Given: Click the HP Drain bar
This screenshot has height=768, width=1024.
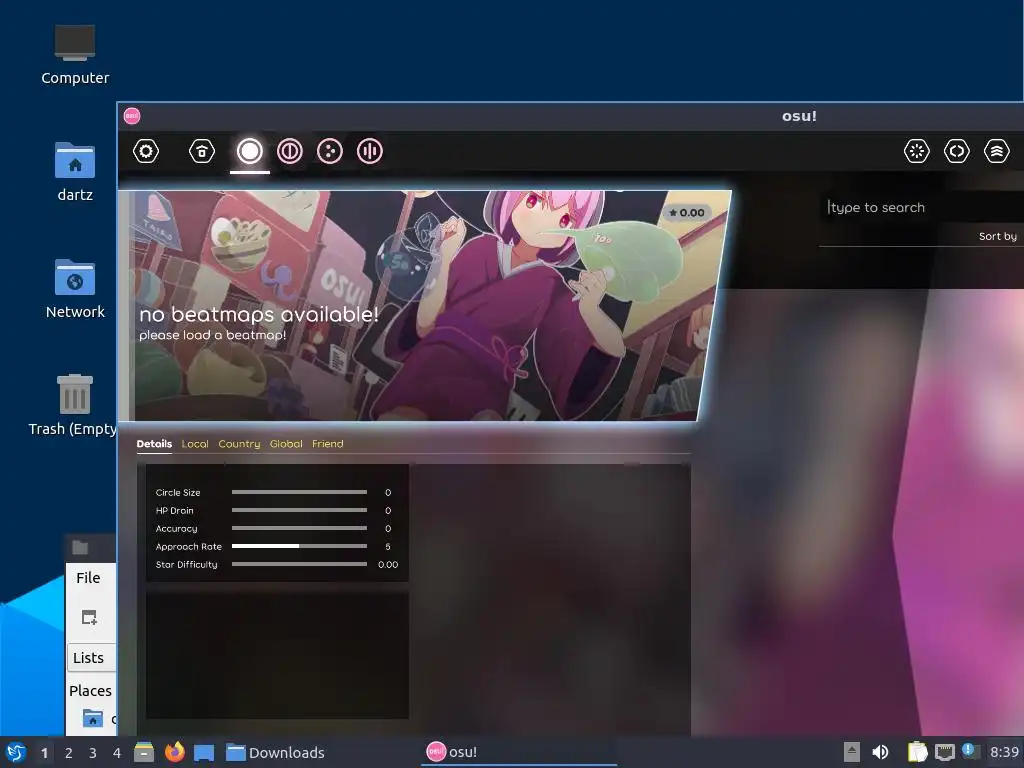Looking at the screenshot, I should coord(299,510).
